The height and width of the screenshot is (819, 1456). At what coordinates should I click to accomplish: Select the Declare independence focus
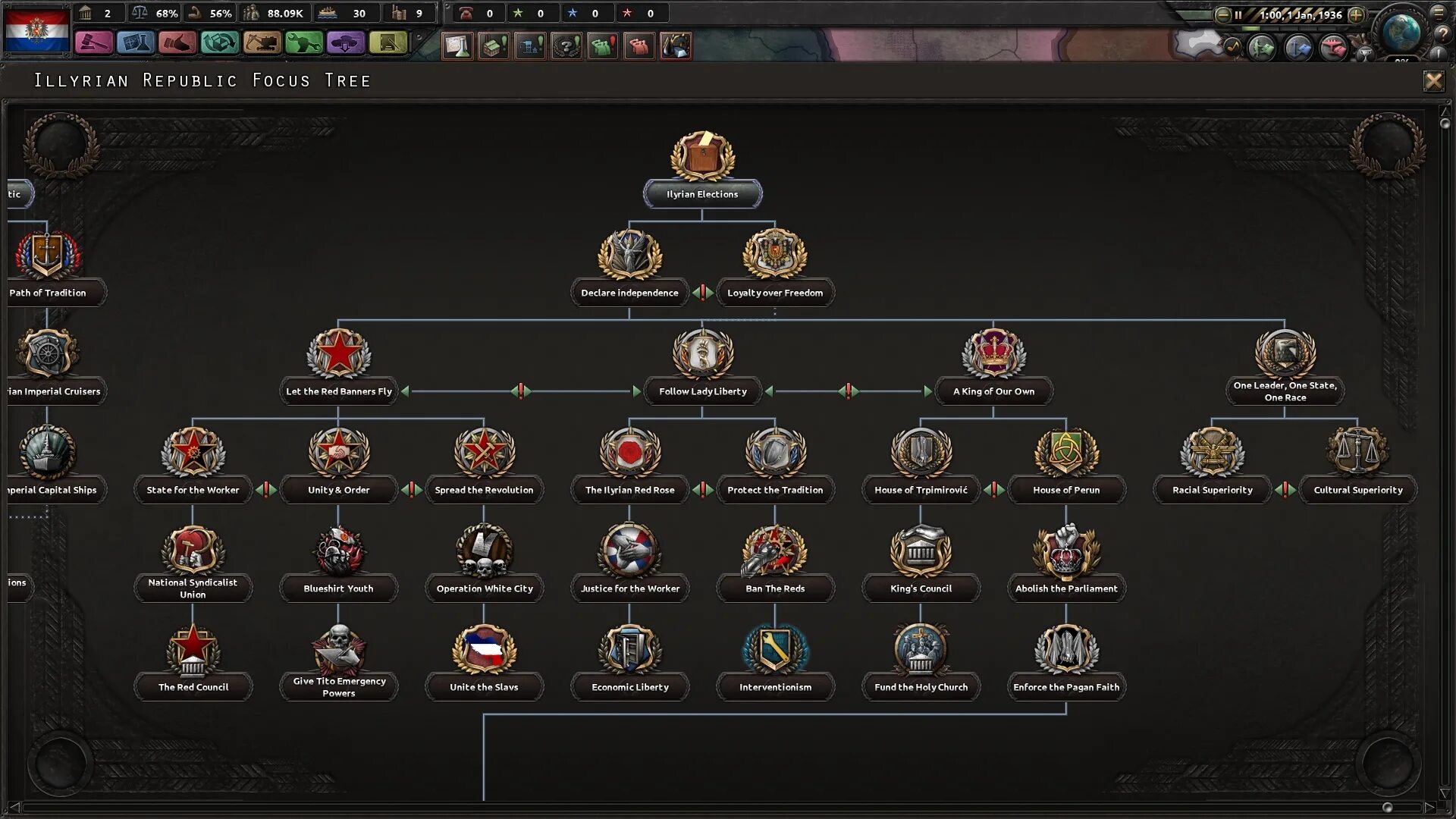click(629, 293)
